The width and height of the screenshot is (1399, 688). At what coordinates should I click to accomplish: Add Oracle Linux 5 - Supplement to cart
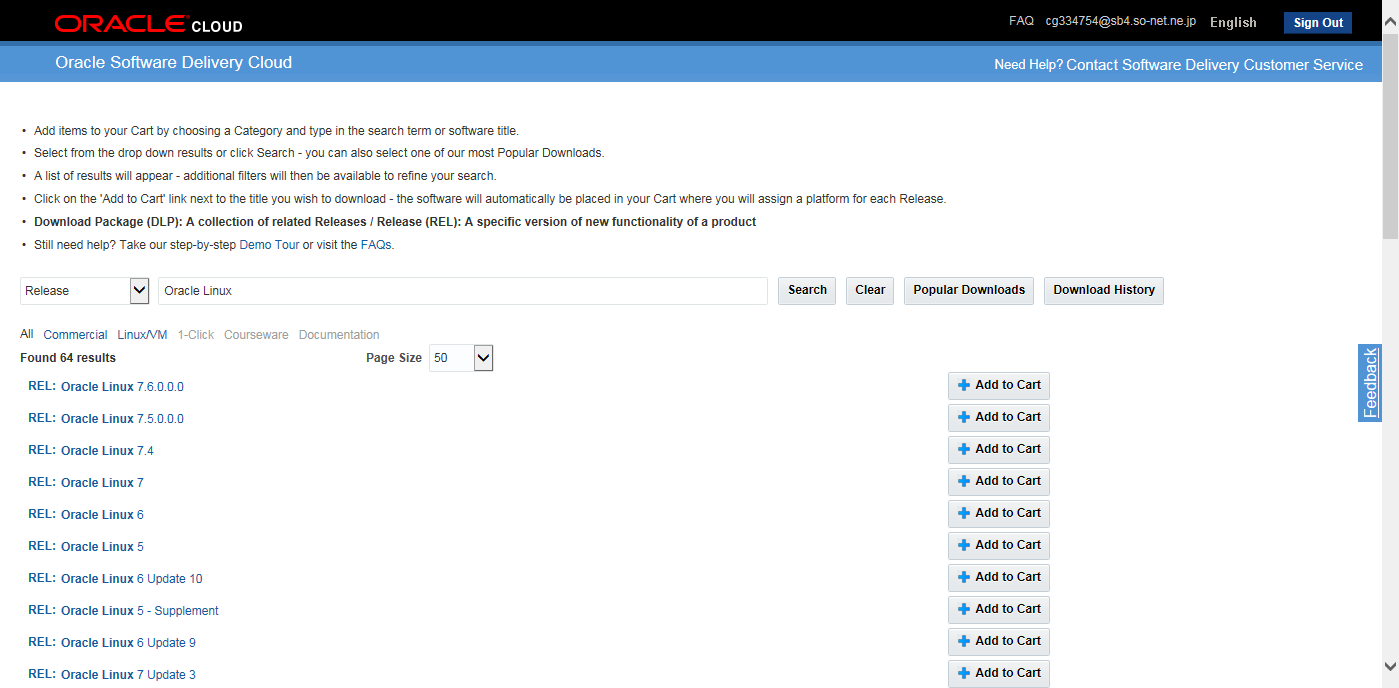(998, 609)
